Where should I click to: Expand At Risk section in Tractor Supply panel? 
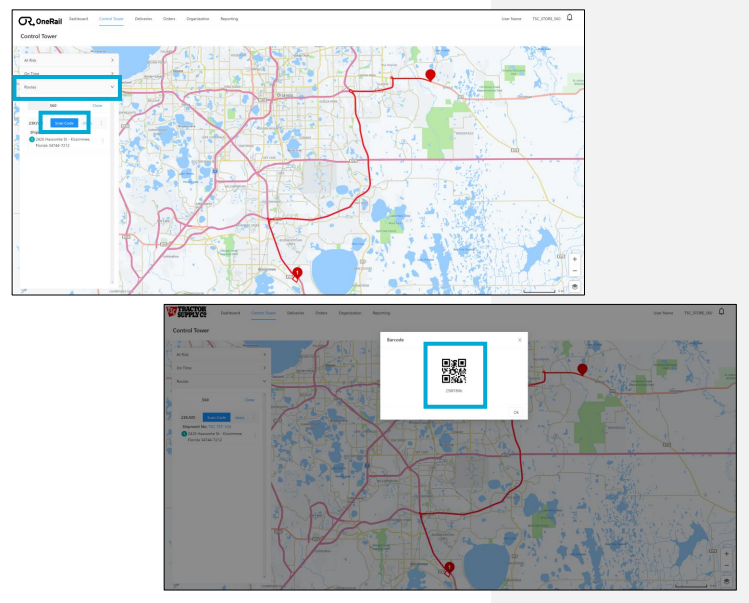coord(221,355)
